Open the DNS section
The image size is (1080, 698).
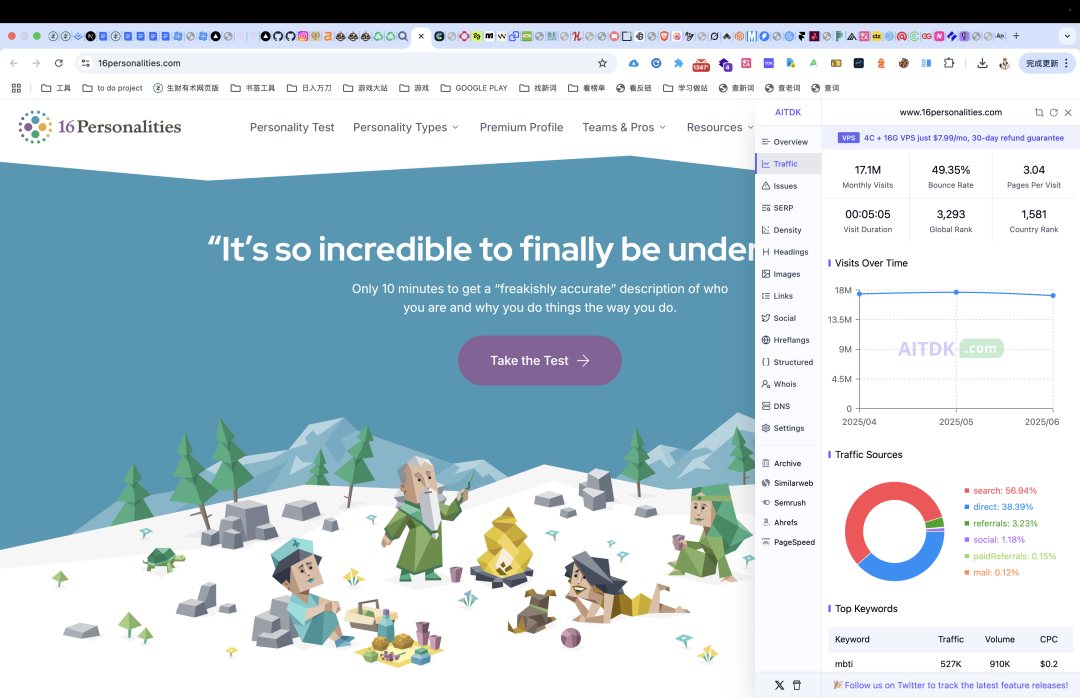pos(776,407)
